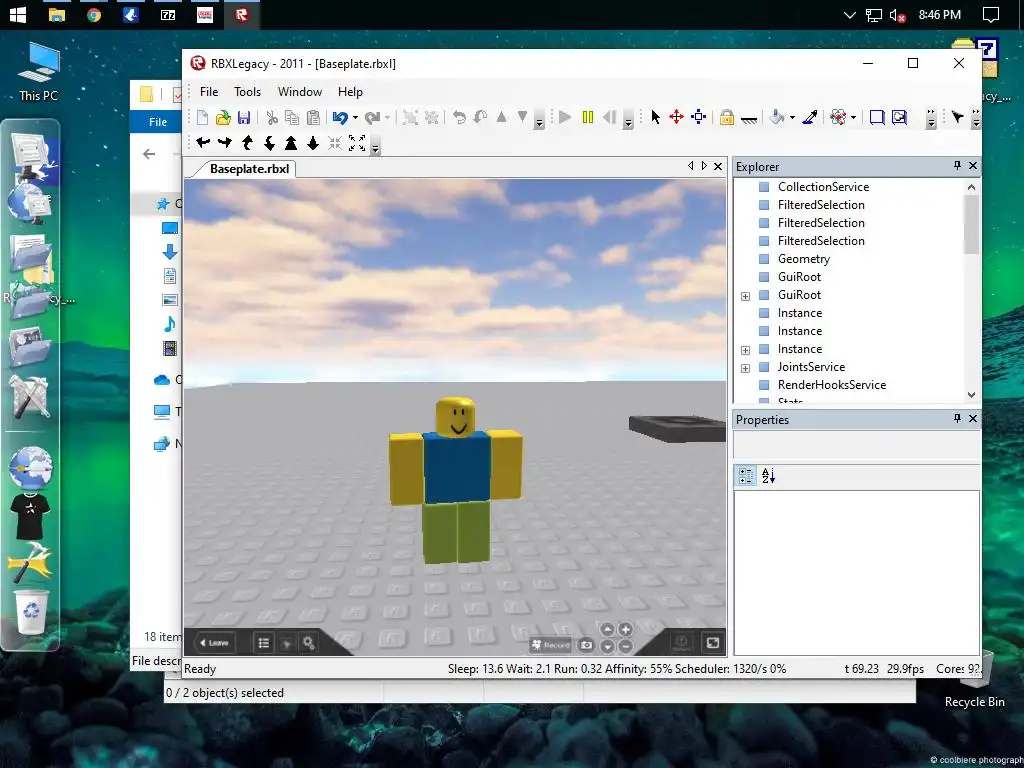Open the File menu
This screenshot has width=1024, height=768.
[x=209, y=92]
